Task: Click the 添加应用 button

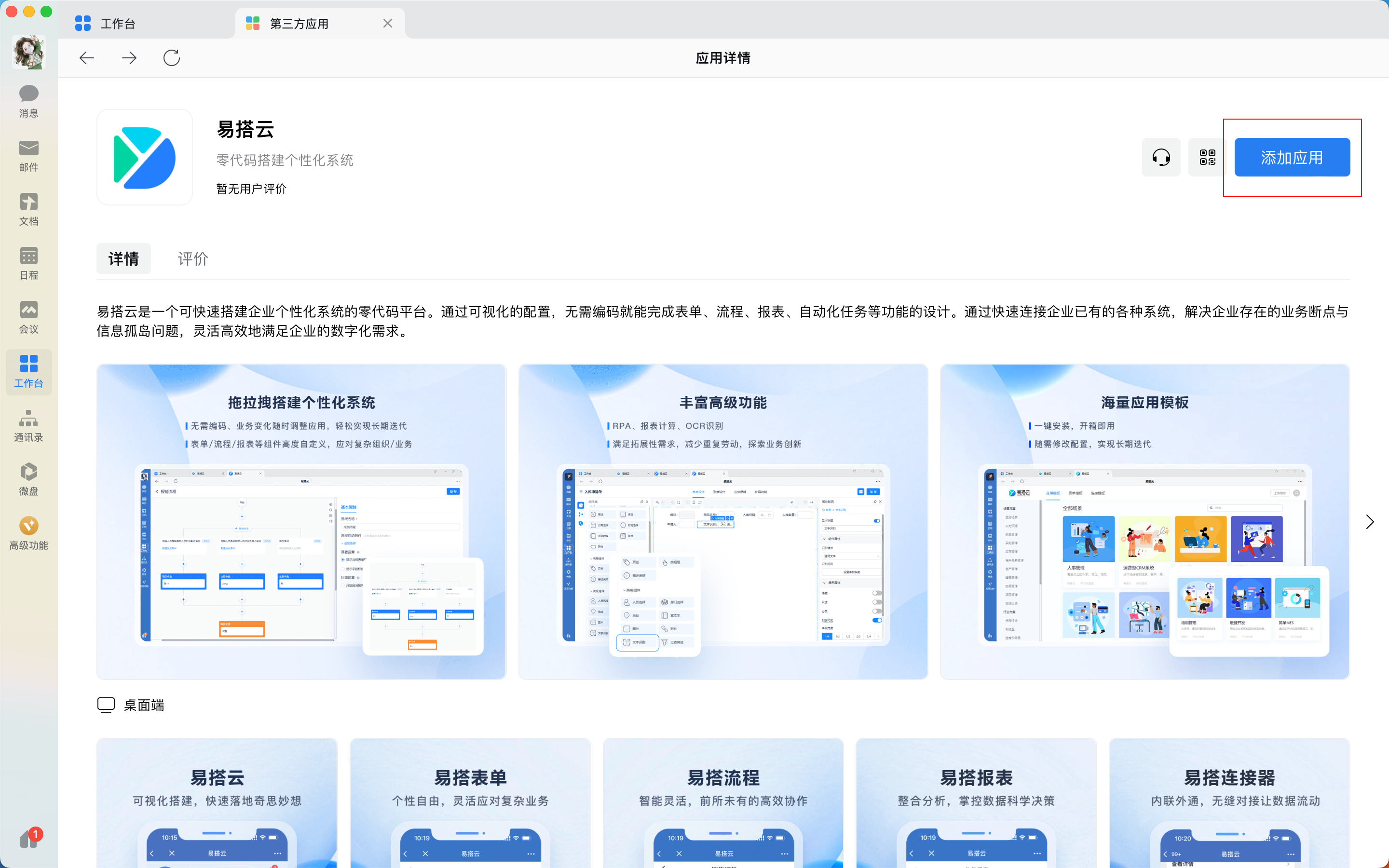Action: pos(1292,157)
